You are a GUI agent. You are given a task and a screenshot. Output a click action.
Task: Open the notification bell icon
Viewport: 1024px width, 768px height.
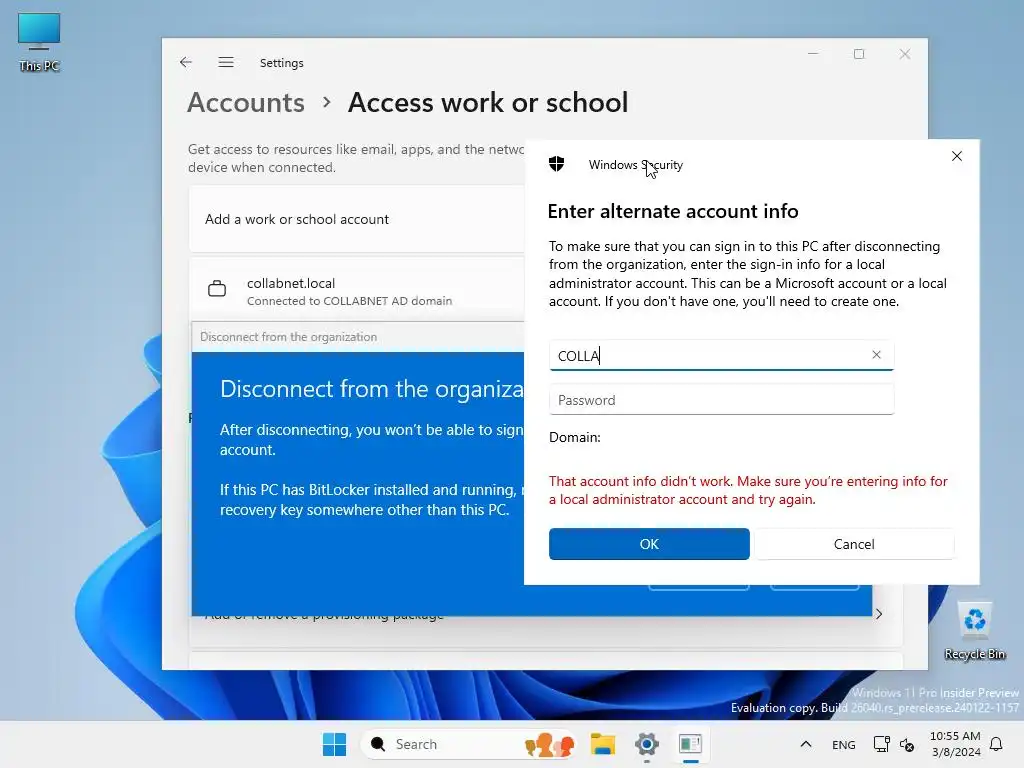996,744
